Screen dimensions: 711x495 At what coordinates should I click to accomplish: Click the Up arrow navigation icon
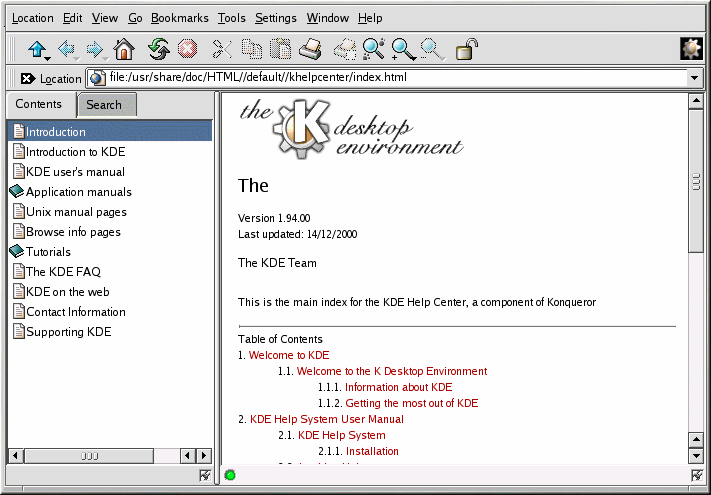pyautogui.click(x=38, y=48)
